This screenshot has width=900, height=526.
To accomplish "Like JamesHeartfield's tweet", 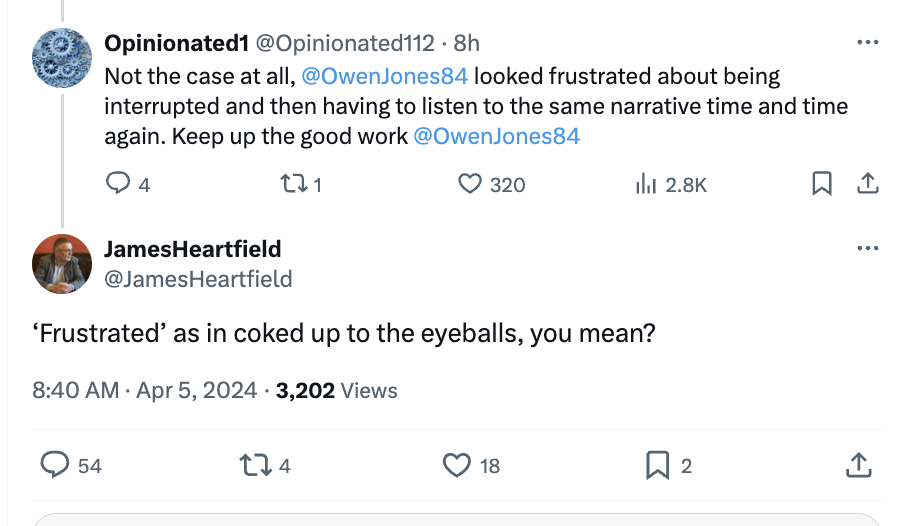I will pyautogui.click(x=457, y=465).
